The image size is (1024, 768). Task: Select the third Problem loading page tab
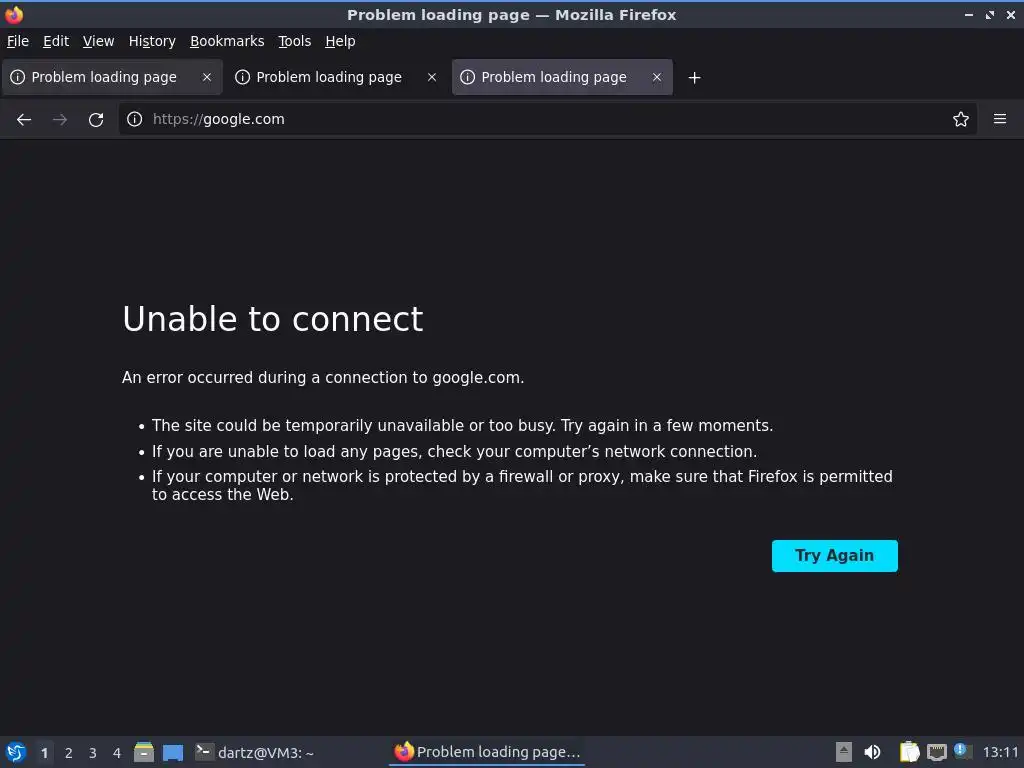[562, 77]
